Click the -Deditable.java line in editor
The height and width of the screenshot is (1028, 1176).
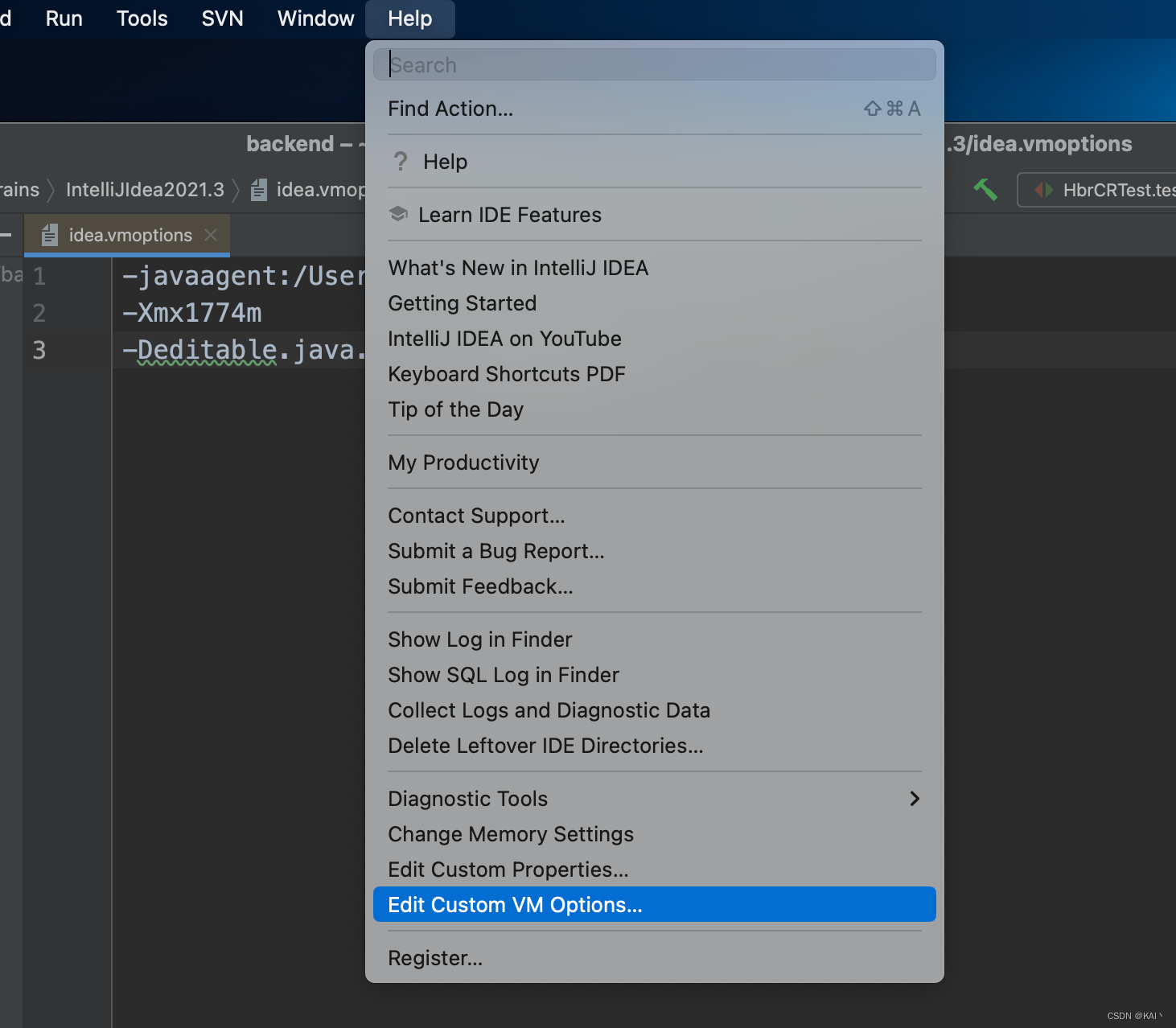[x=244, y=350]
